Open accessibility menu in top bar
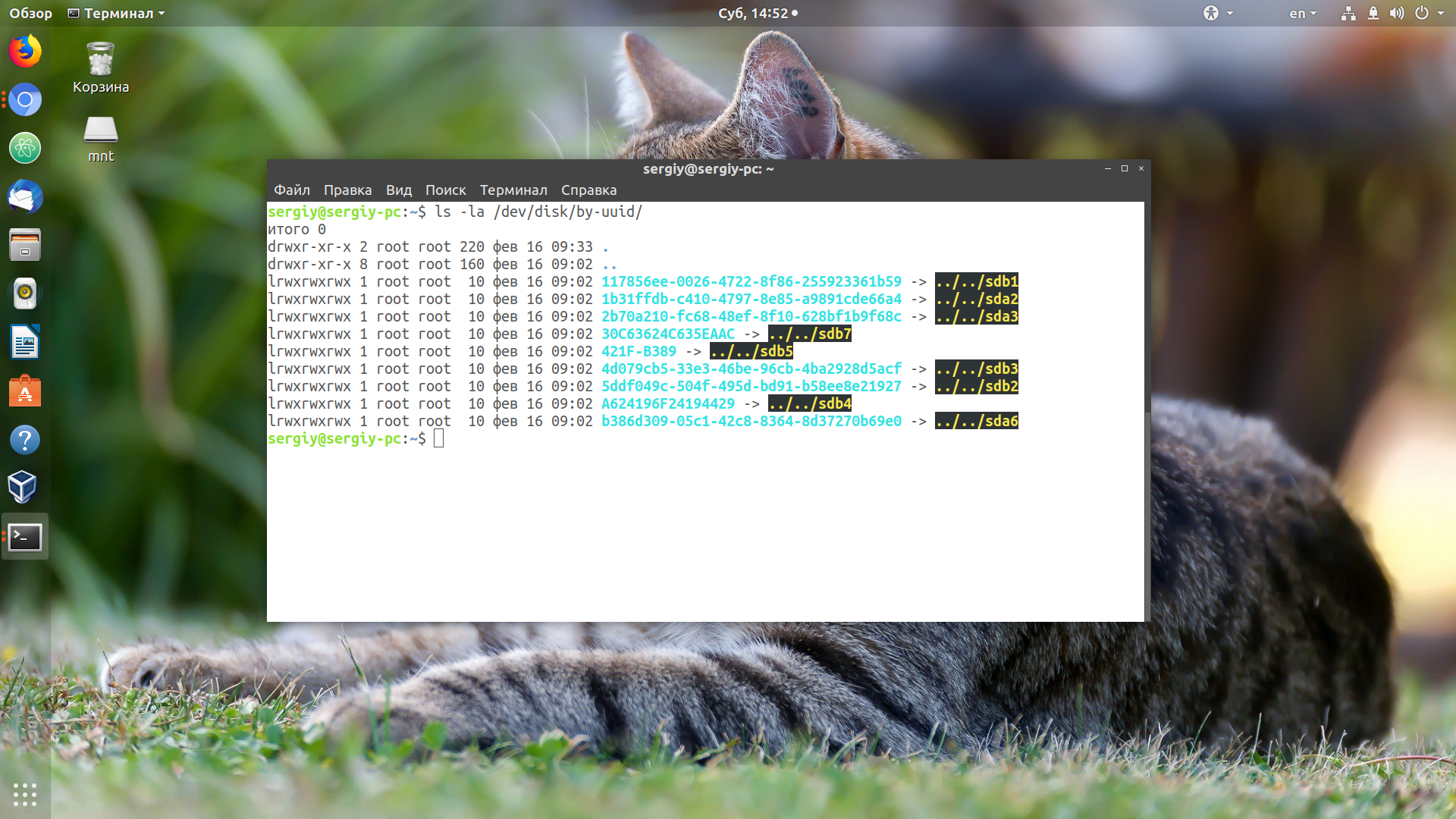Image resolution: width=1456 pixels, height=819 pixels. tap(1218, 13)
